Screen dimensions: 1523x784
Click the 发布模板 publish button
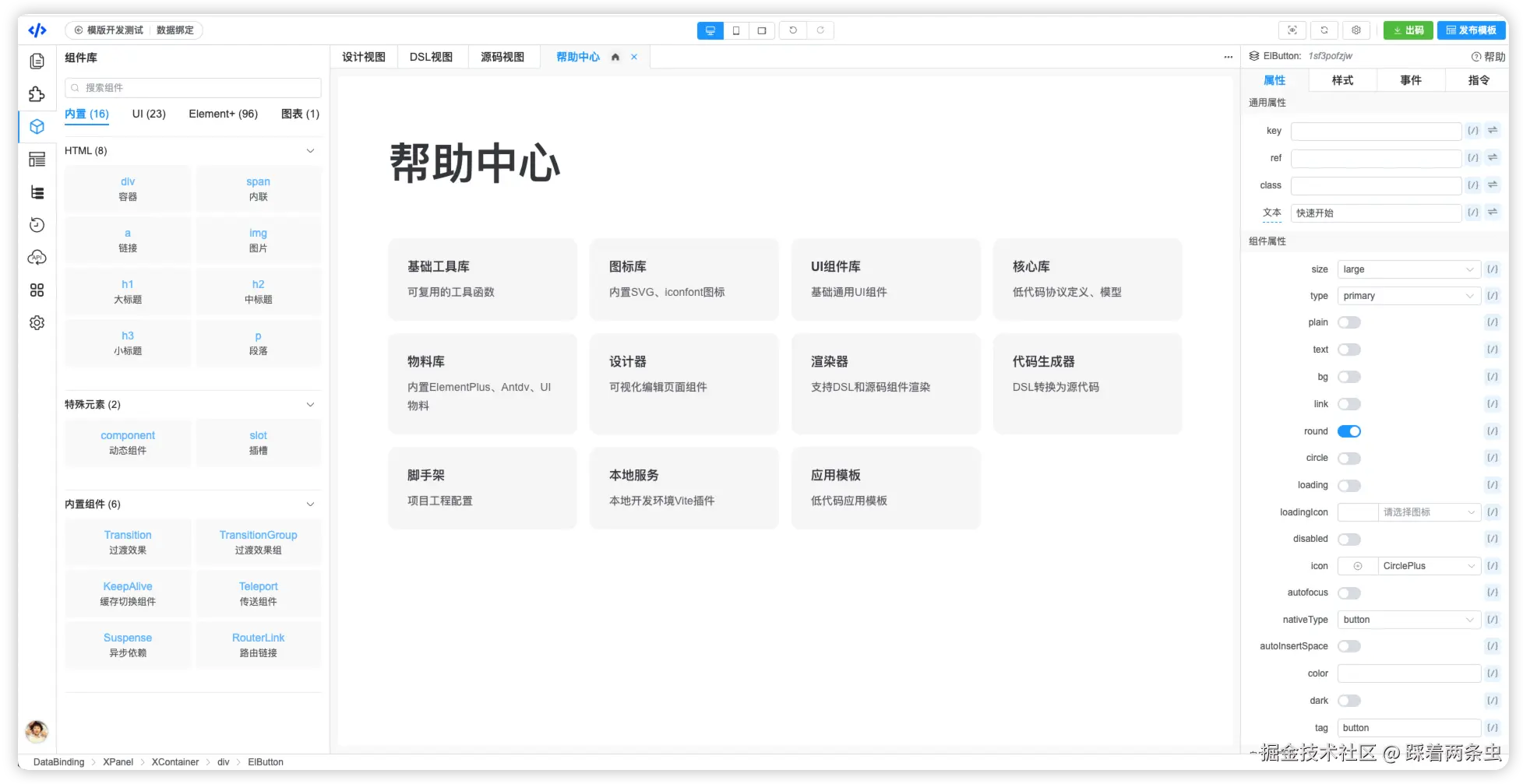coord(1471,30)
